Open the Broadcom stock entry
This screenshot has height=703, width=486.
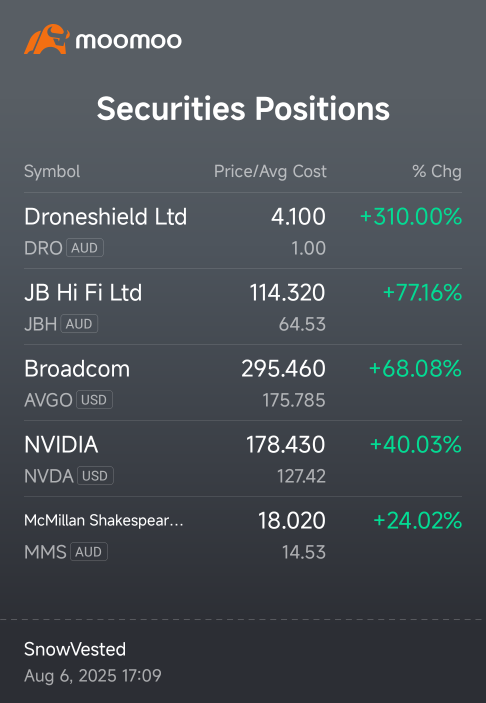(x=243, y=382)
